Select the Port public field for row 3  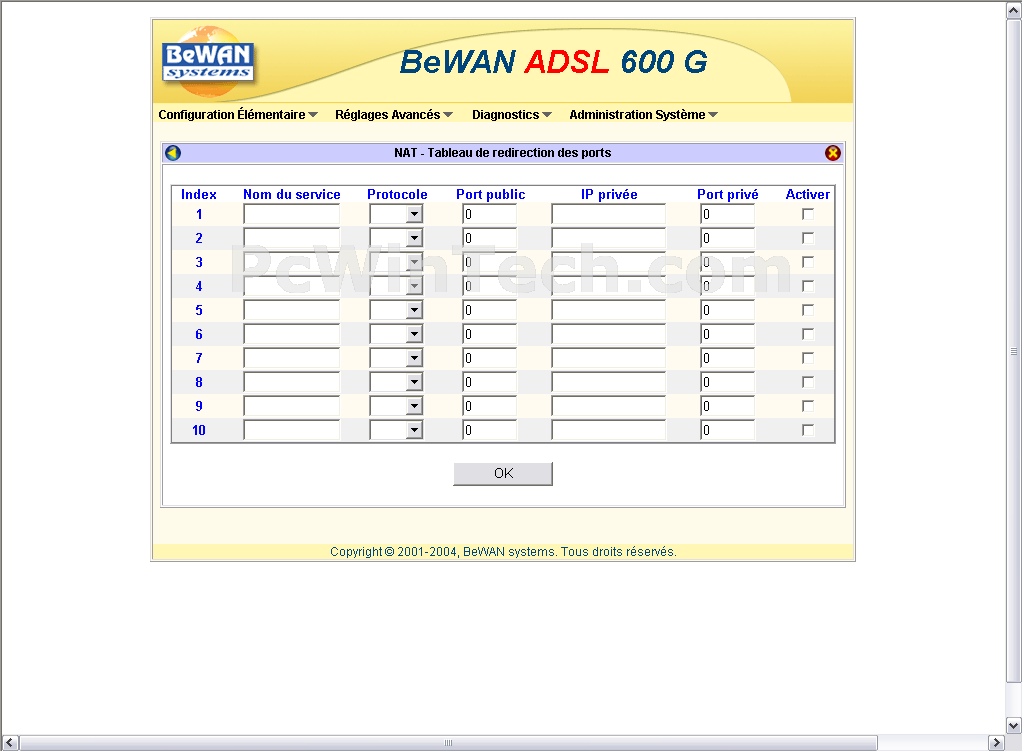click(489, 262)
